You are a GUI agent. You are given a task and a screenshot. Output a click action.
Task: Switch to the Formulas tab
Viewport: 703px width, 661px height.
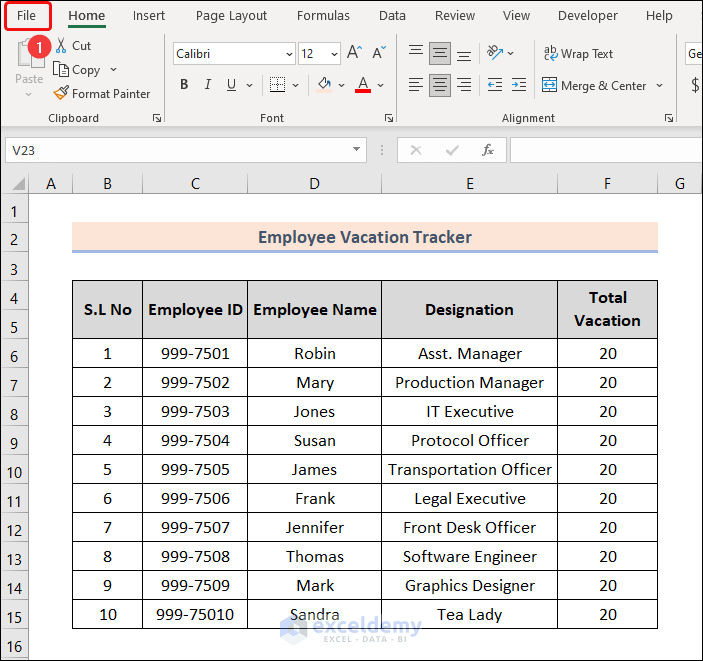[323, 16]
